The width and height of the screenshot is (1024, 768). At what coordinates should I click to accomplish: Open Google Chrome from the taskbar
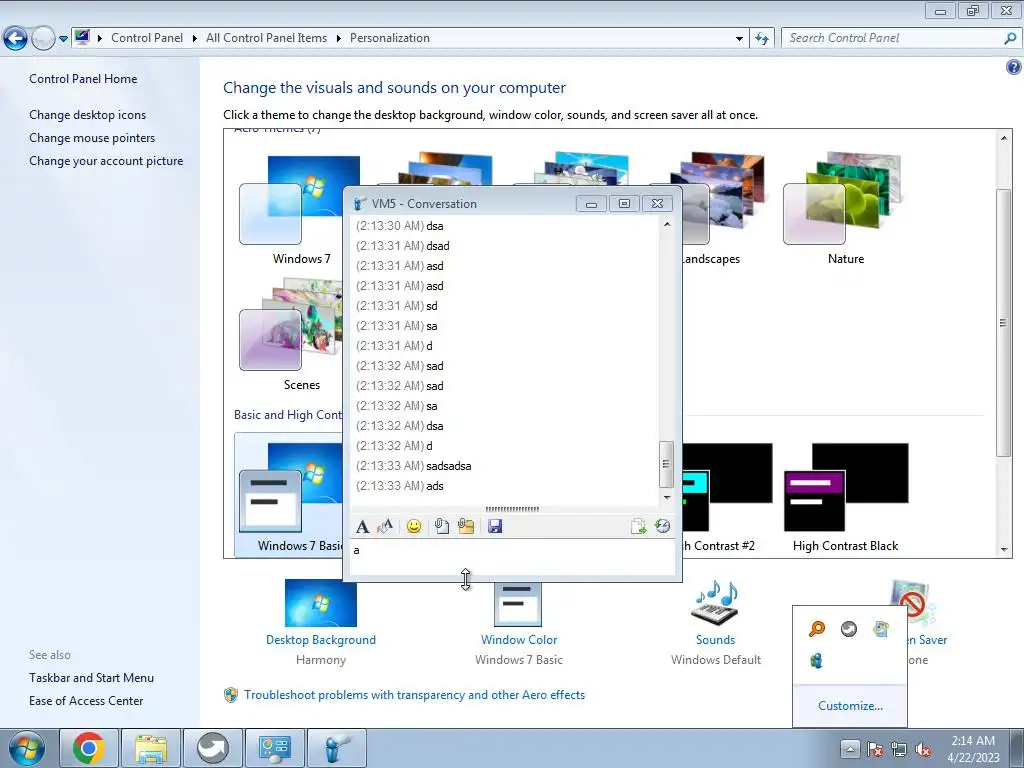(x=88, y=748)
